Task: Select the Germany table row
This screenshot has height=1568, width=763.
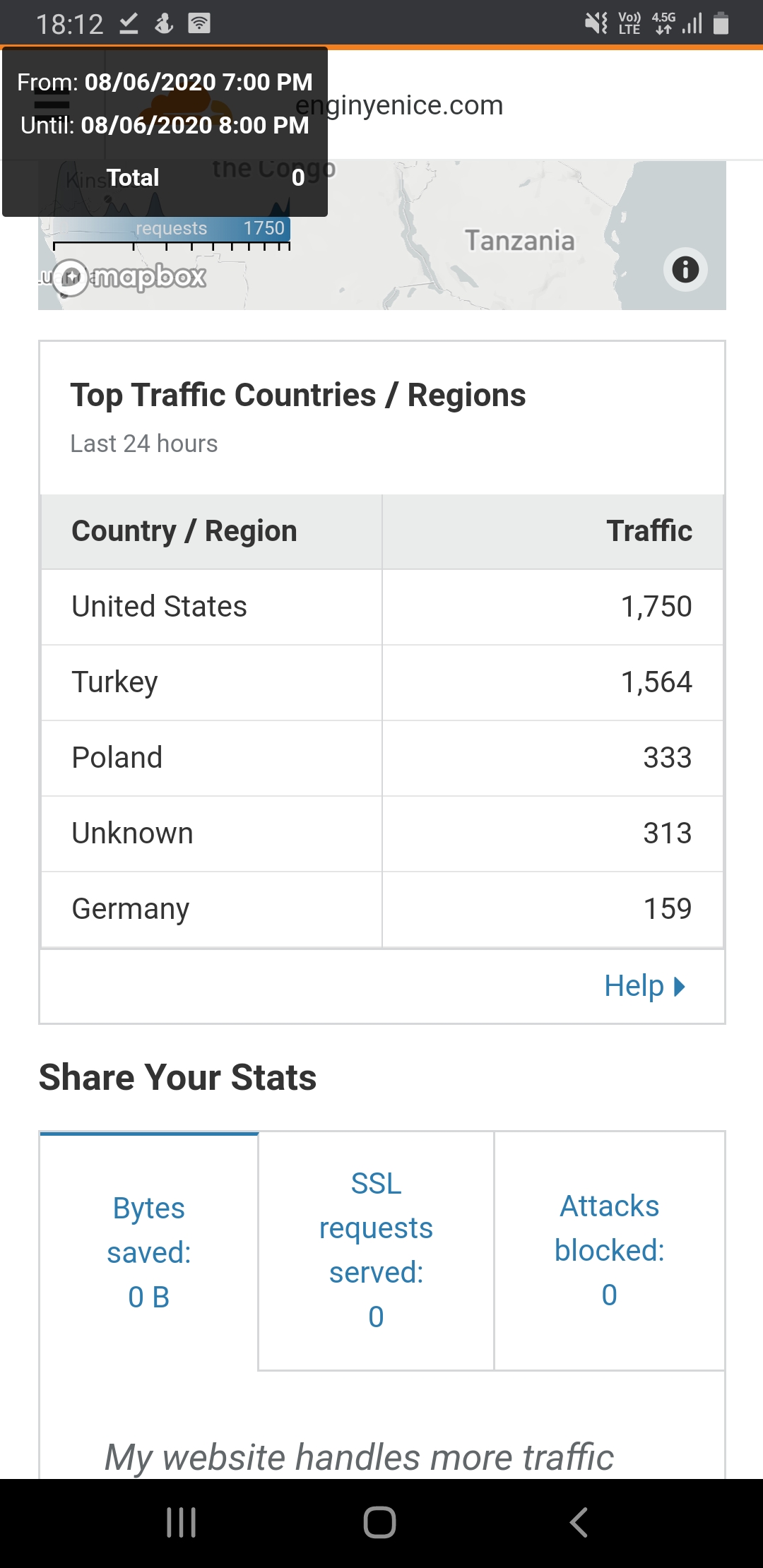Action: point(382,909)
